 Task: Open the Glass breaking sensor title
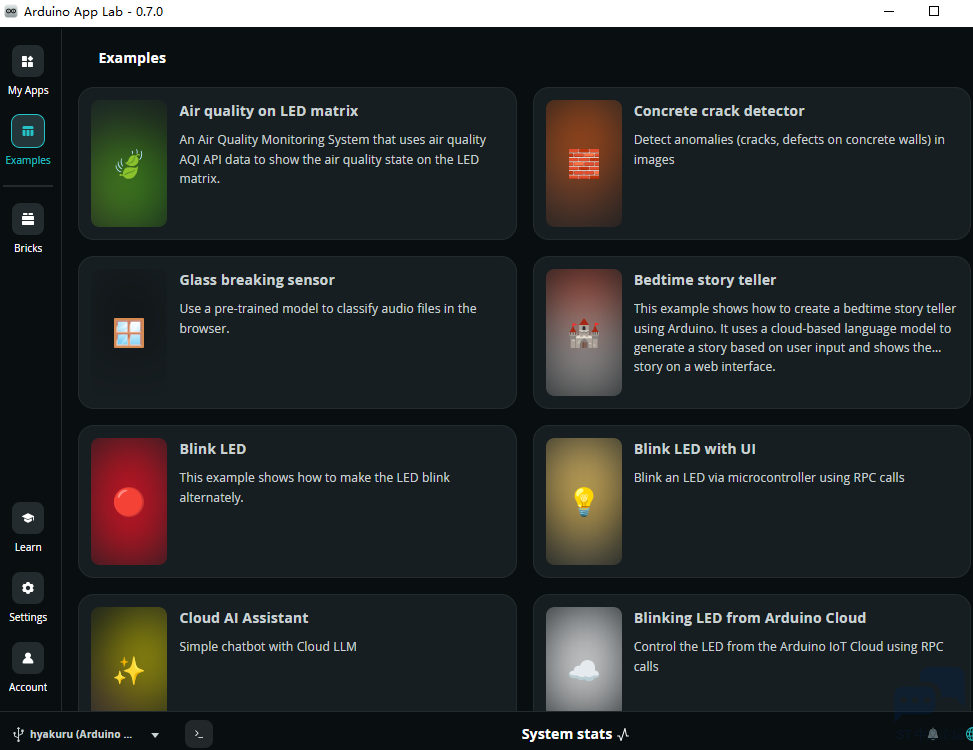[x=257, y=280]
